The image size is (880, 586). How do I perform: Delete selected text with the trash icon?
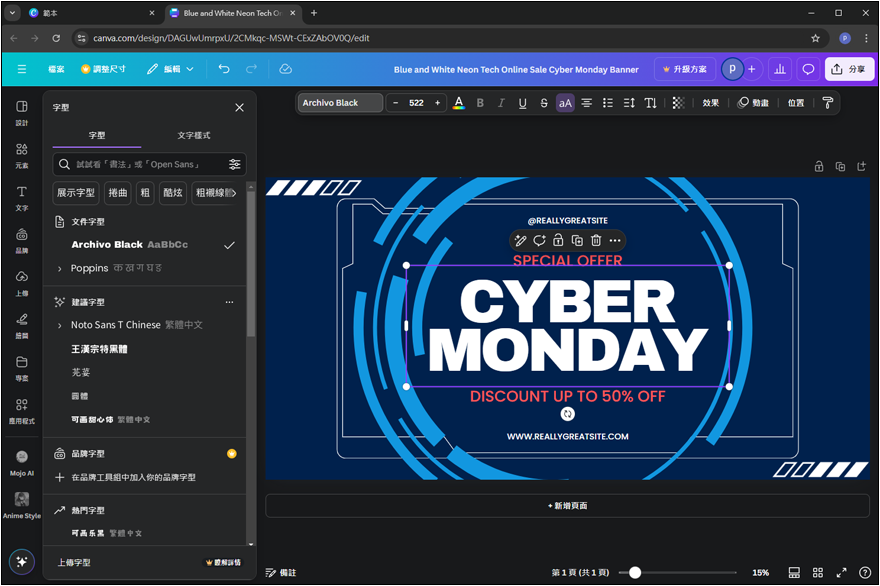pyautogui.click(x=596, y=240)
